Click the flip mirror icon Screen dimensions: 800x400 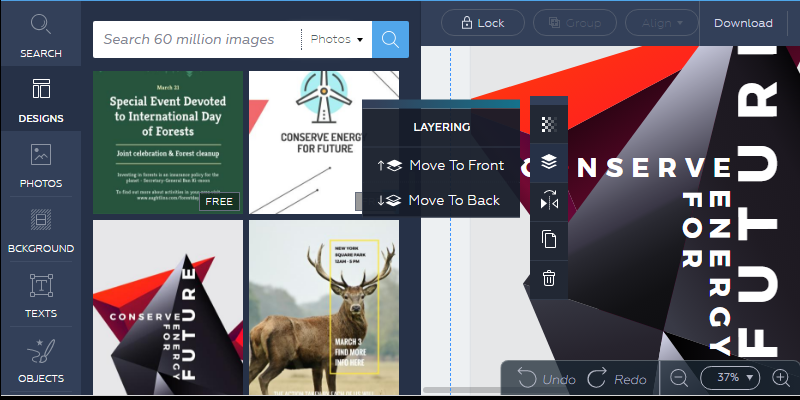click(548, 199)
